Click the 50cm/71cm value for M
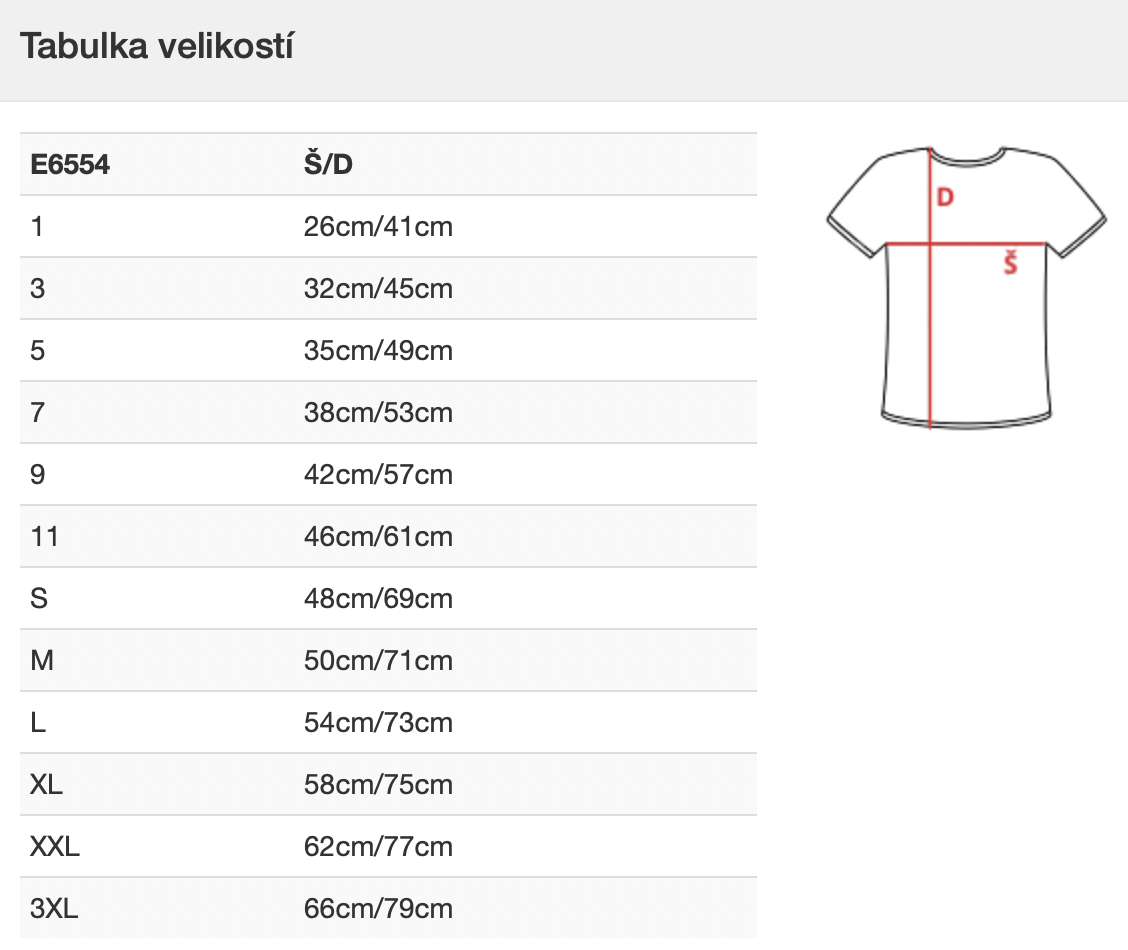 pyautogui.click(x=378, y=660)
